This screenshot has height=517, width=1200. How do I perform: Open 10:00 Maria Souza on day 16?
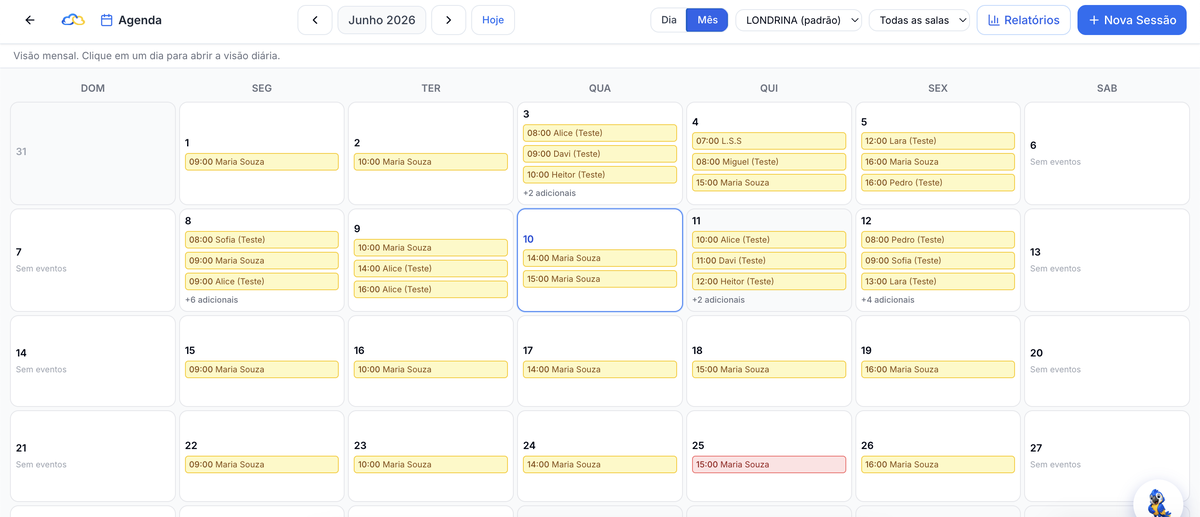431,370
